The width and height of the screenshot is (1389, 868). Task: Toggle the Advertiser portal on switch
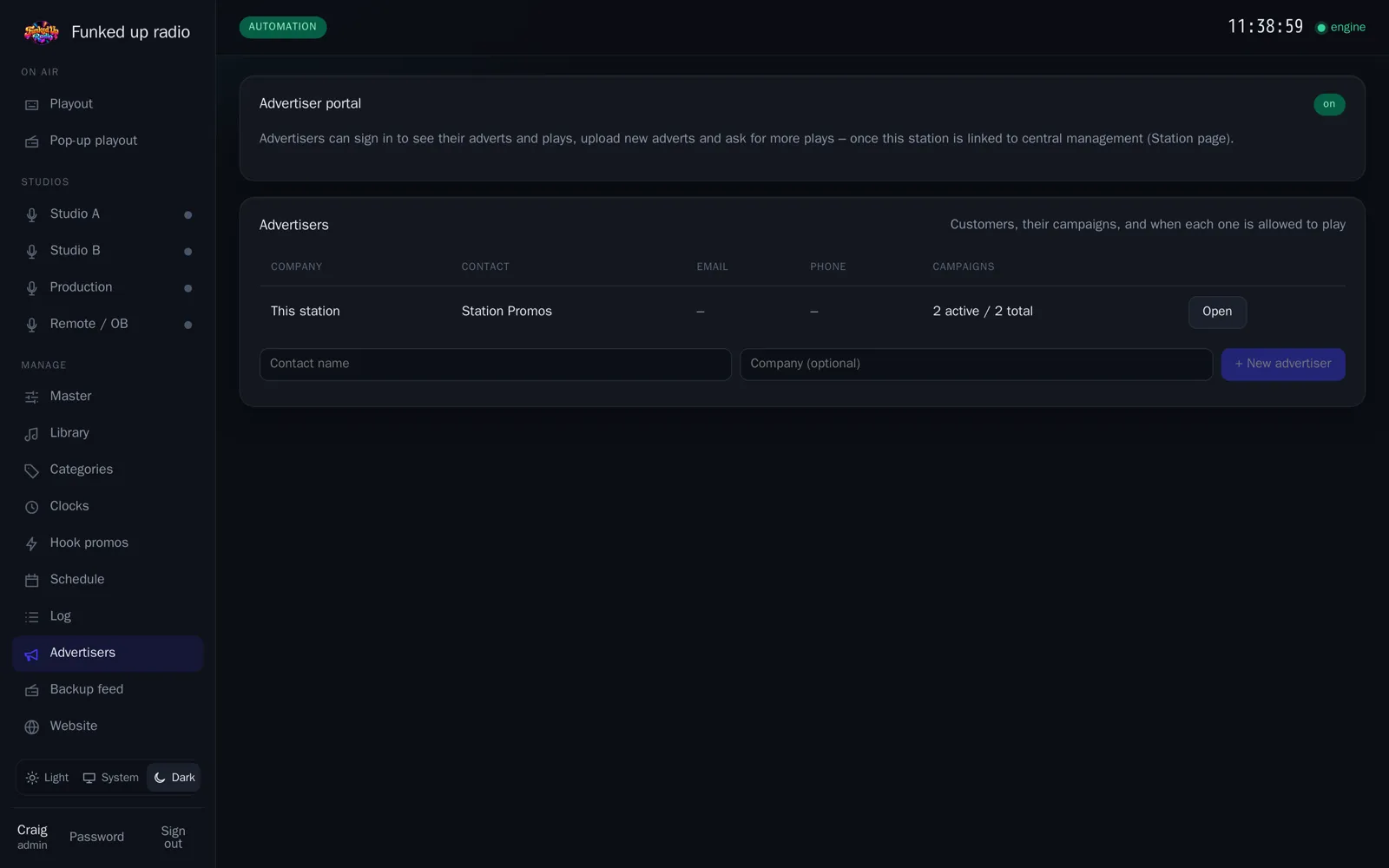pyautogui.click(x=1329, y=104)
